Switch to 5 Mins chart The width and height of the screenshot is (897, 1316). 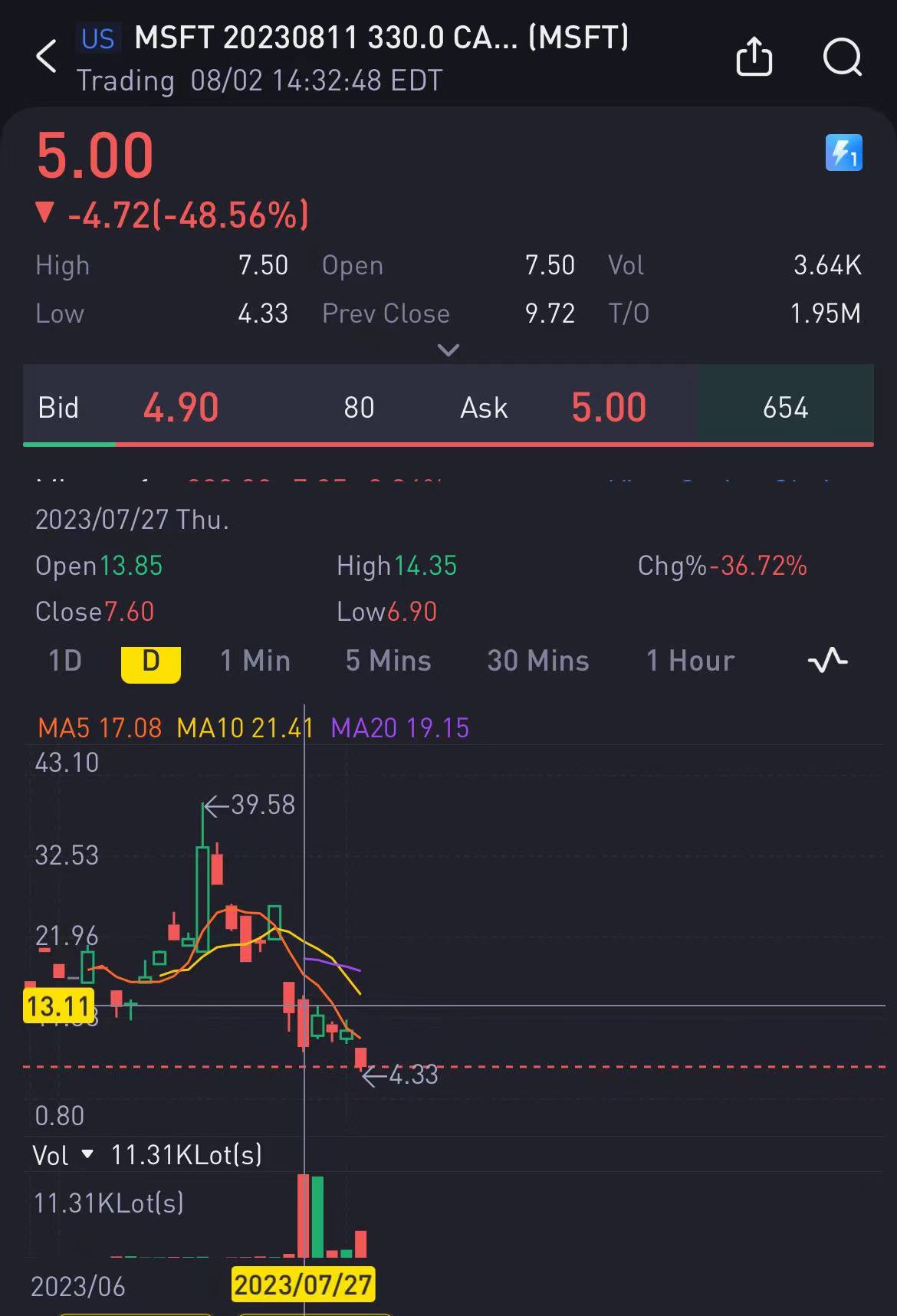pos(389,661)
